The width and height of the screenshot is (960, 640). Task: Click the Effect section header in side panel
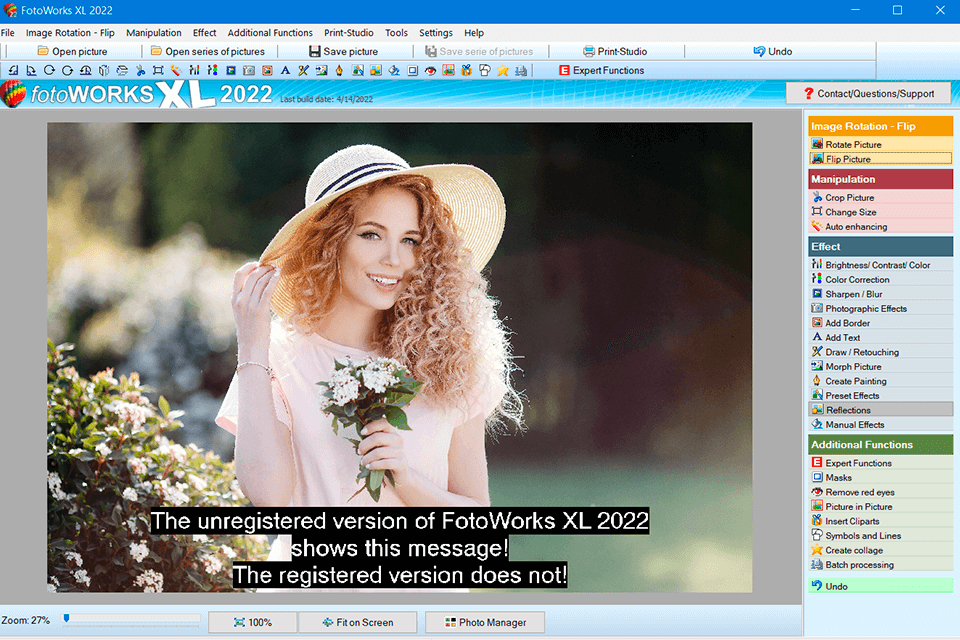pyautogui.click(x=880, y=247)
